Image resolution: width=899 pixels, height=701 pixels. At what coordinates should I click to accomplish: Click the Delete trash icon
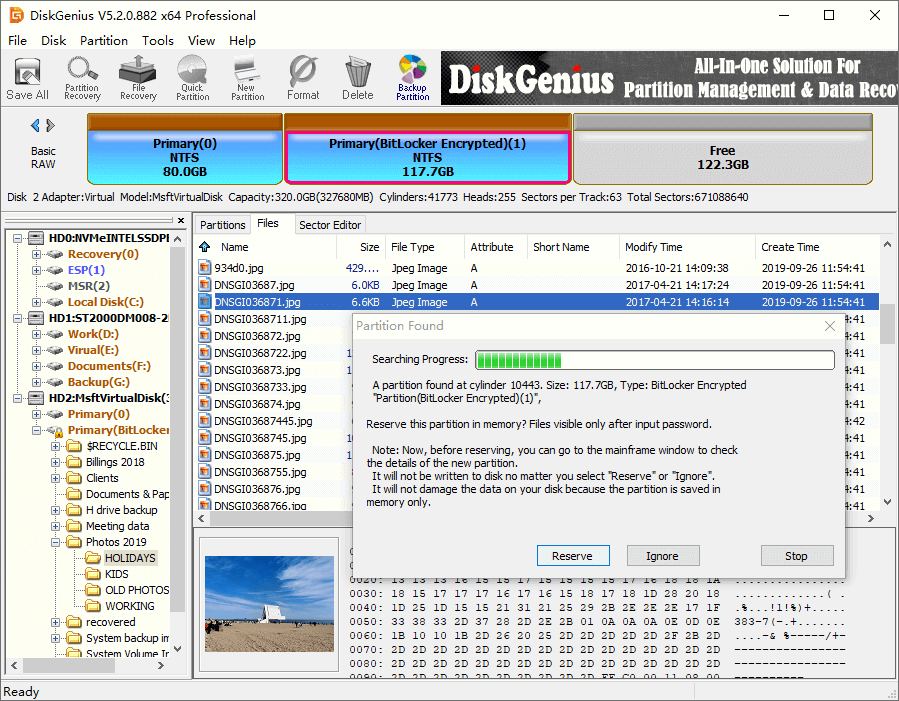pos(357,78)
